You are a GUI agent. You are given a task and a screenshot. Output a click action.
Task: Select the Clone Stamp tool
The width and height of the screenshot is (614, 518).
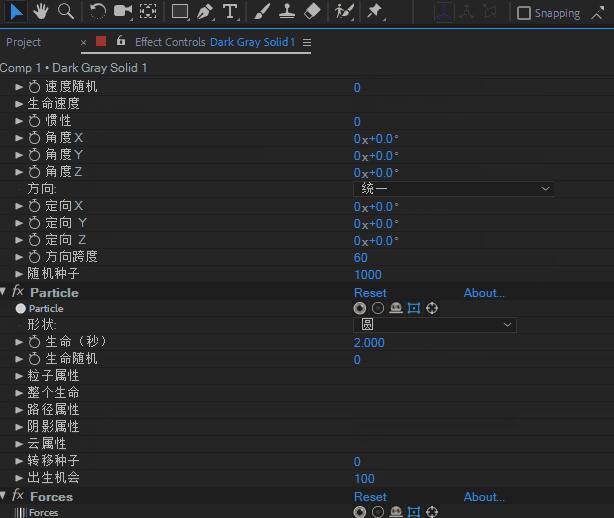click(287, 11)
